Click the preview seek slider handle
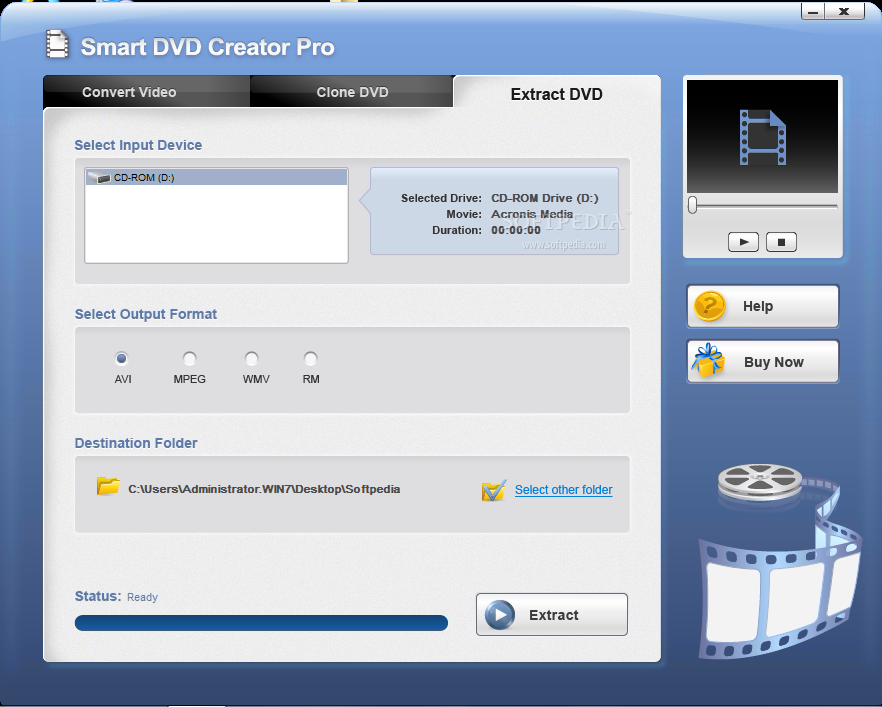This screenshot has height=707, width=882. pos(693,205)
